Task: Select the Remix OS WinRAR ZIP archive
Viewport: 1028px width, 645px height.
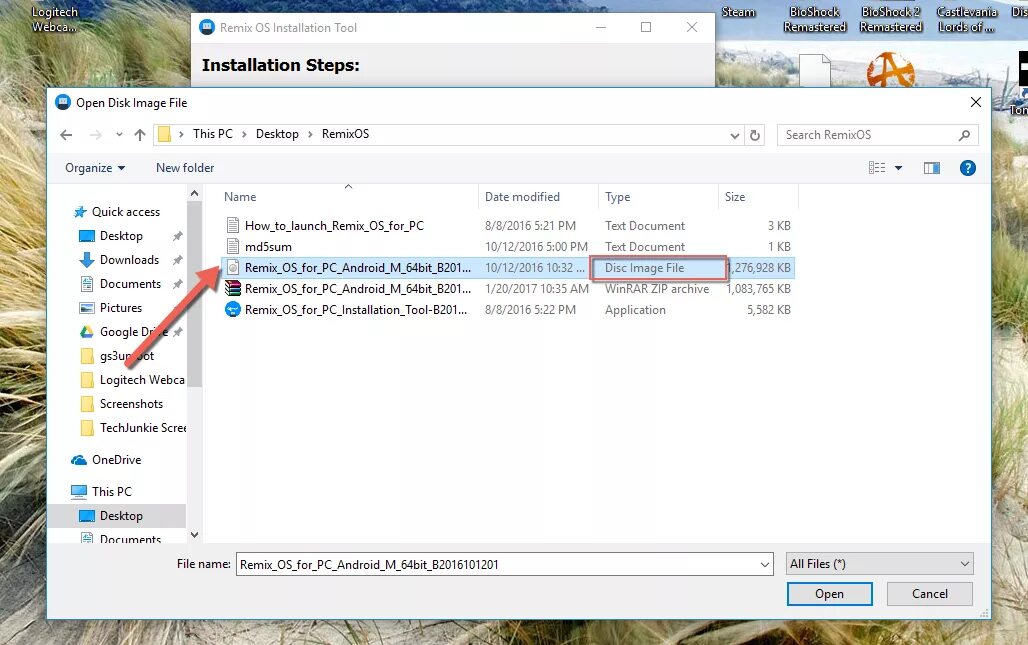Action: (508, 288)
